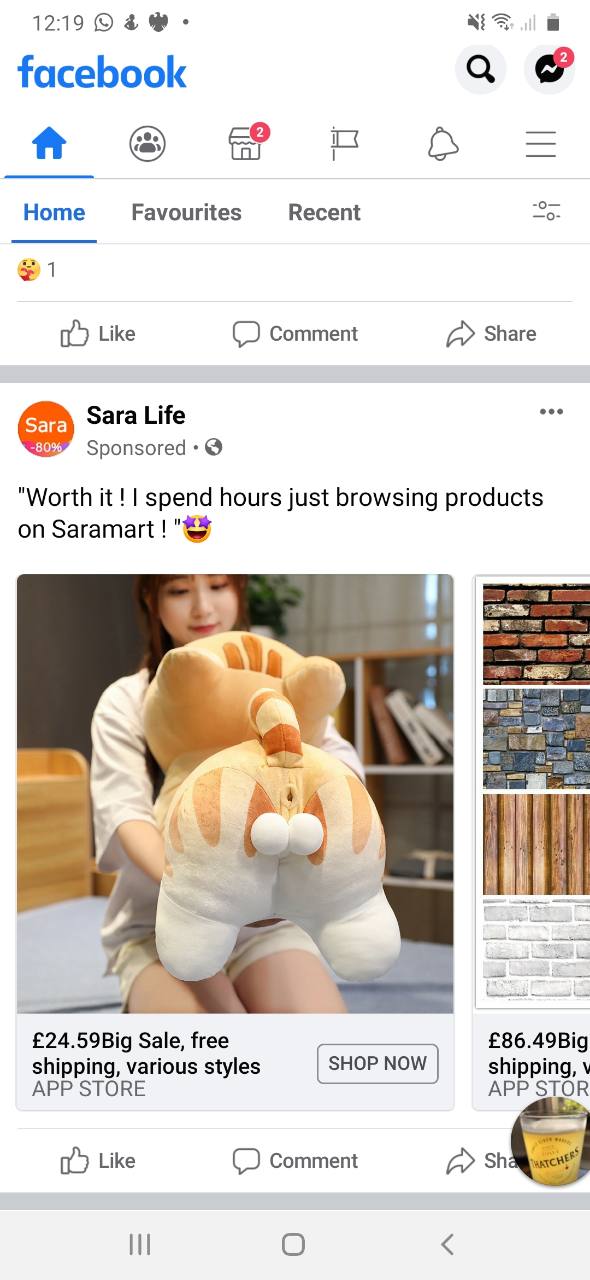Open the feed filter sliders icon
Viewport: 590px width, 1280px height.
pos(546,211)
